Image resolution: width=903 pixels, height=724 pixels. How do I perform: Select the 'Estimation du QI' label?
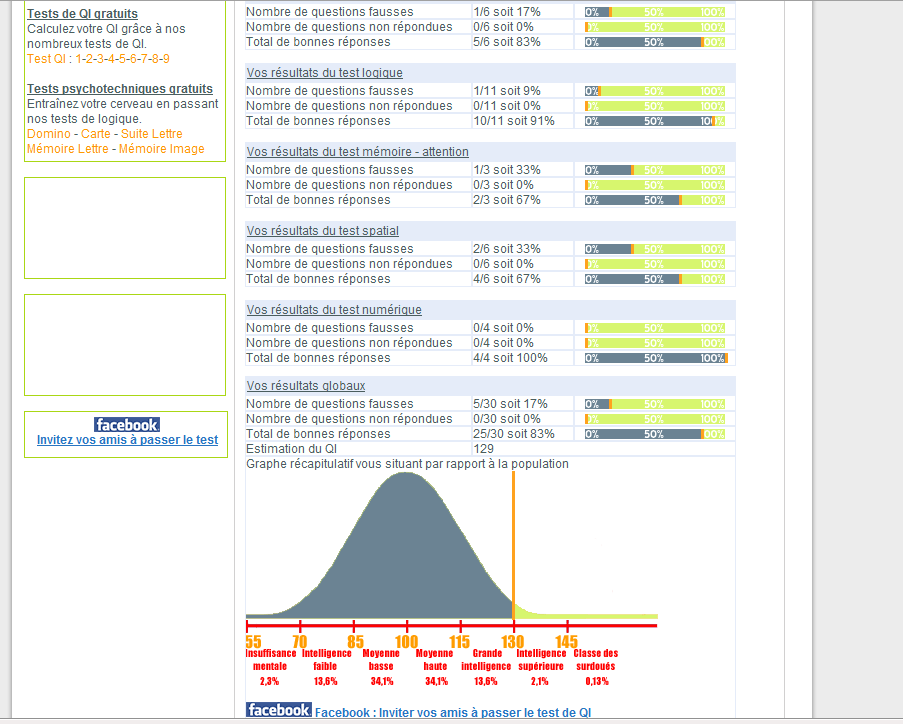pos(291,449)
